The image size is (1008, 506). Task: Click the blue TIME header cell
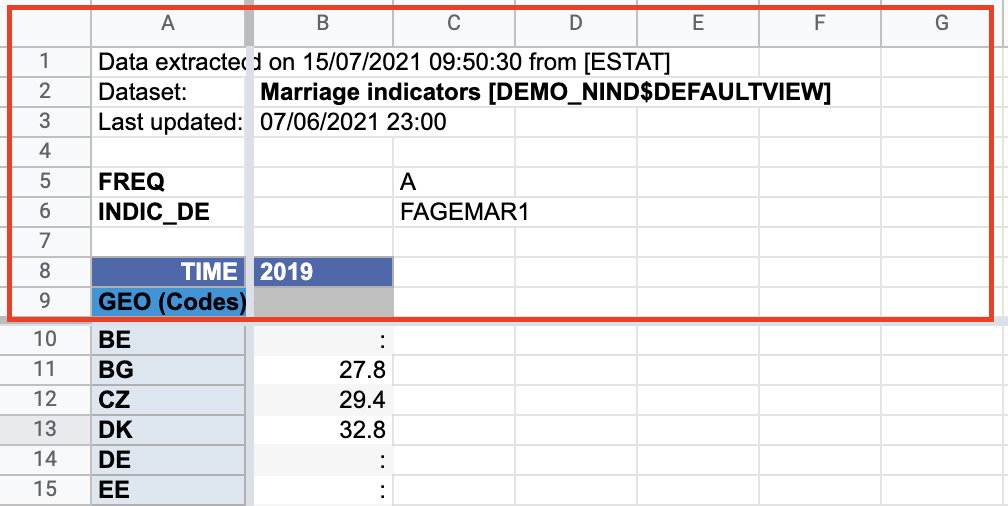coord(167,271)
